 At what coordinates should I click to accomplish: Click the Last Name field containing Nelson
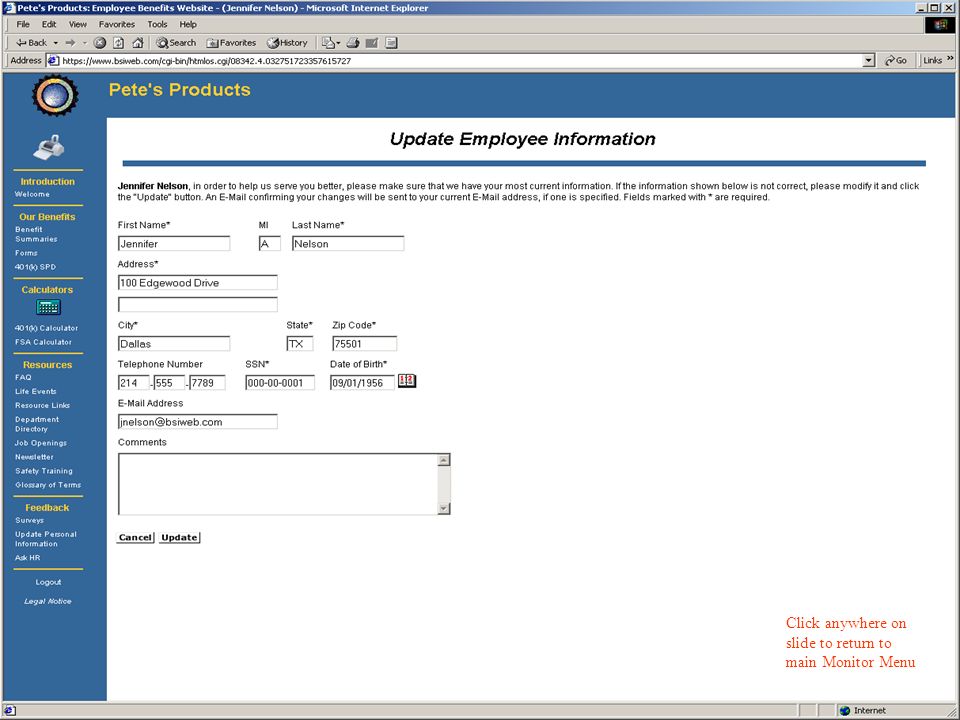(348, 244)
